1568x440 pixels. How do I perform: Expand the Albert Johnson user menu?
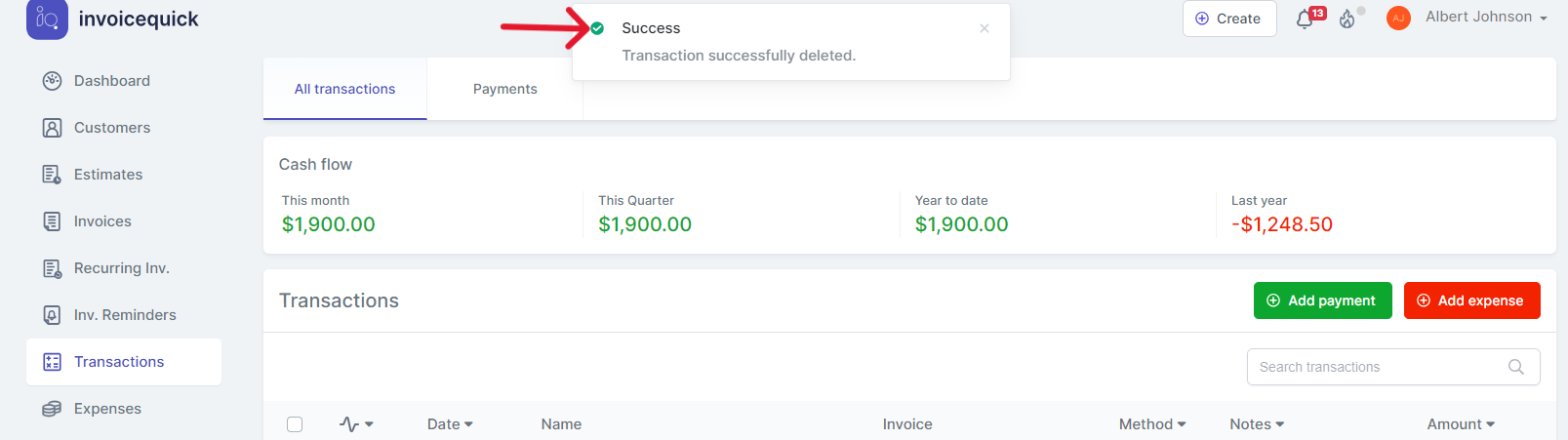pyautogui.click(x=1485, y=18)
